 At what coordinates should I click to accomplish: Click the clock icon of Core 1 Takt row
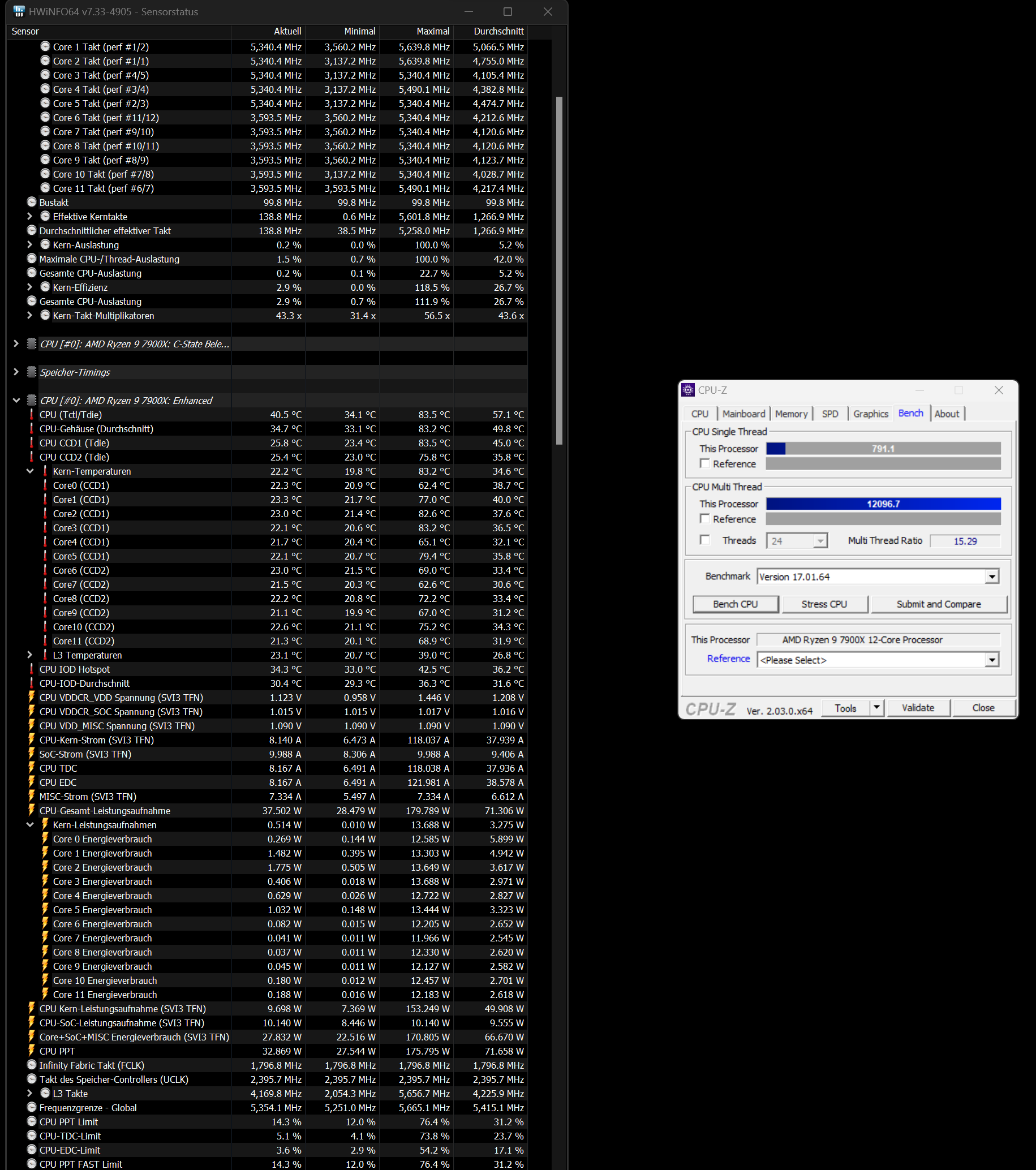(45, 46)
